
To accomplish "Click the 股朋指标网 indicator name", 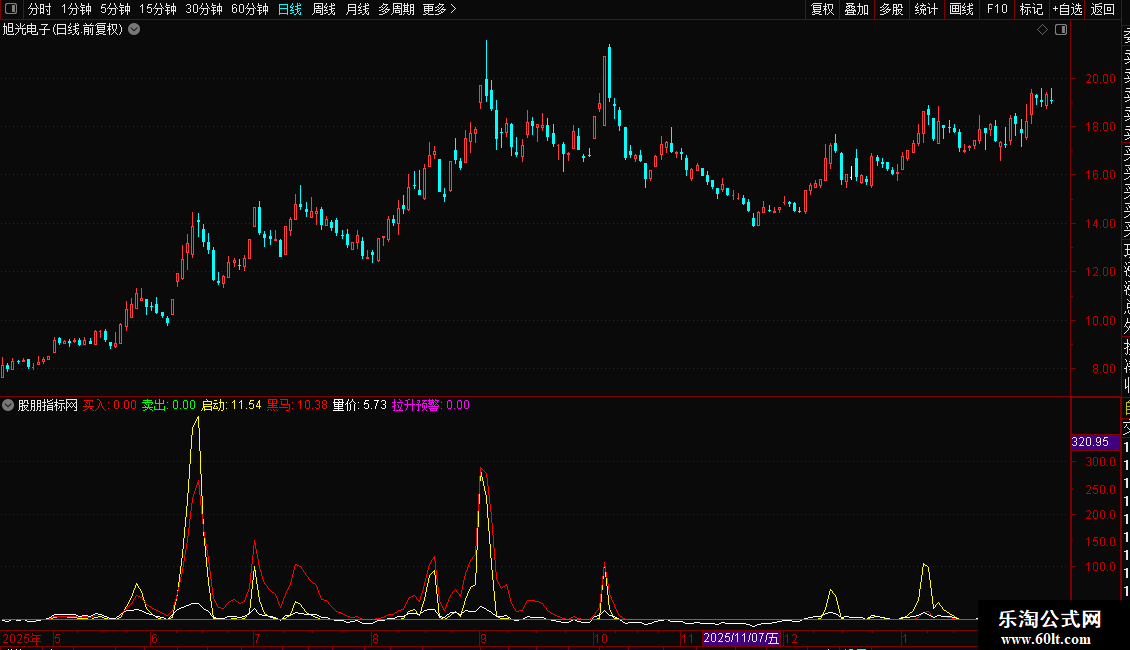I will point(48,405).
